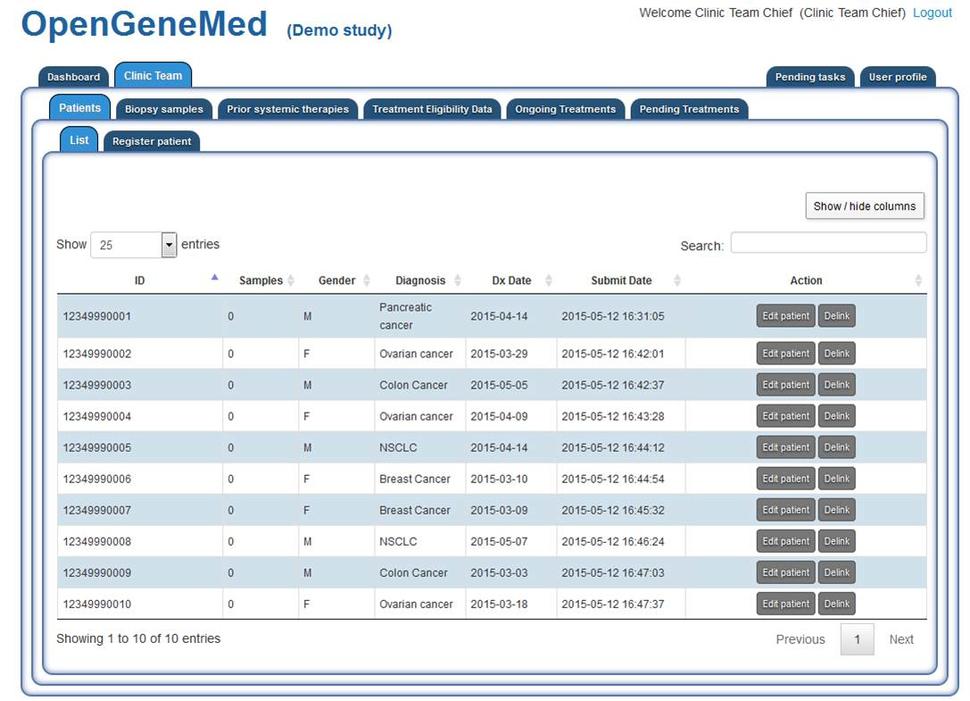970x701 pixels.
Task: Click the Logout link
Action: (x=932, y=13)
